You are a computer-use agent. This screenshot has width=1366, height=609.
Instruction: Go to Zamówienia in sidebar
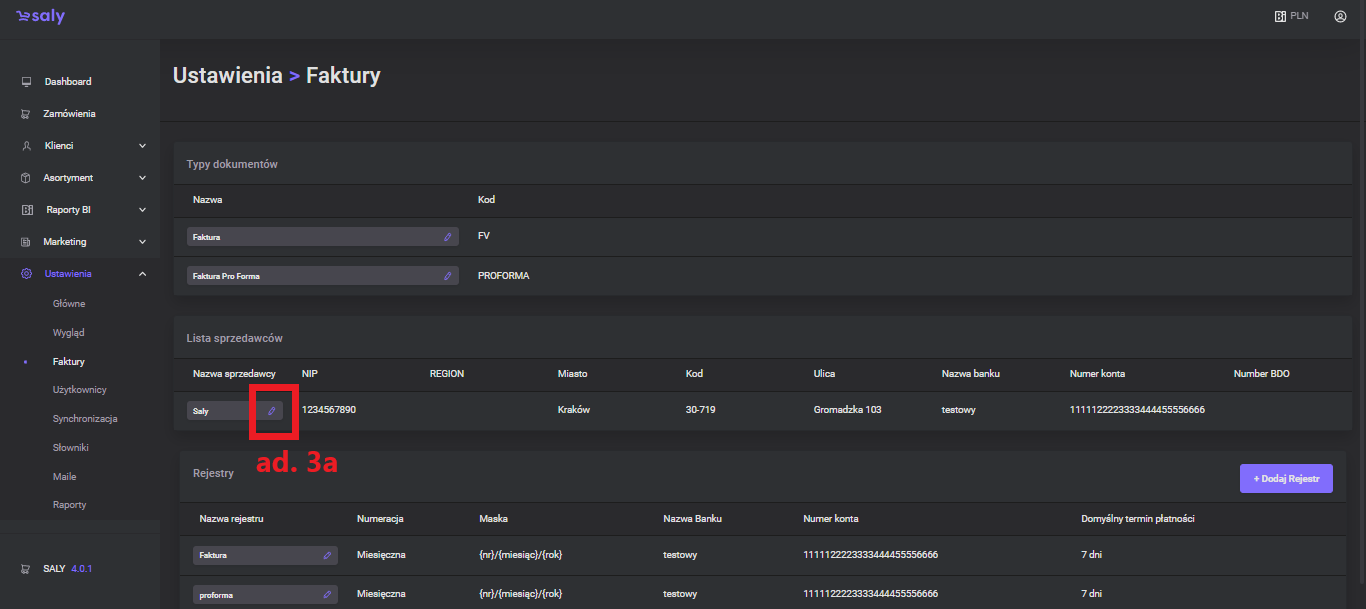coord(69,114)
